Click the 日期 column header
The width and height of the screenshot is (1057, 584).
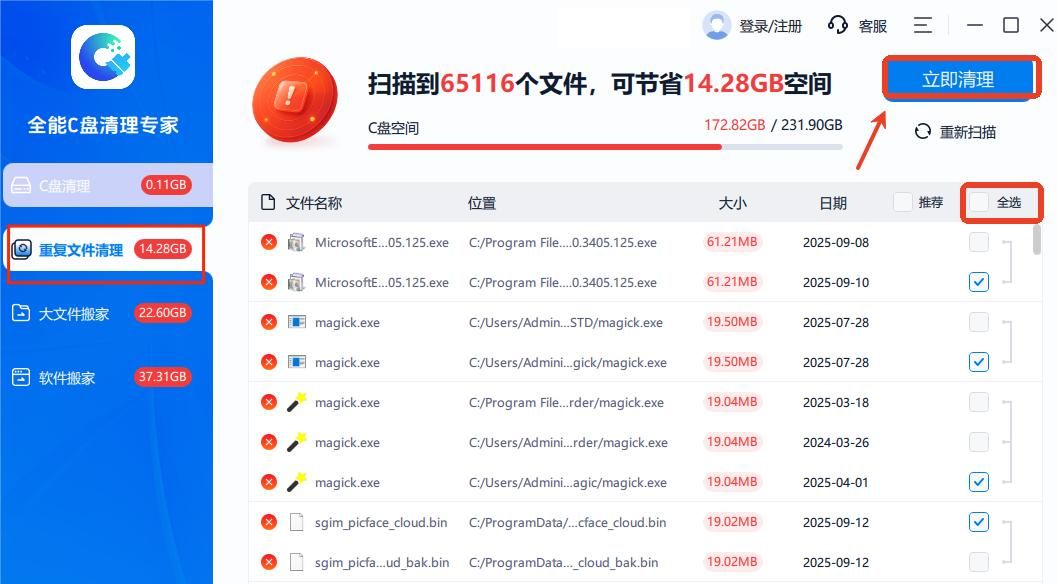pos(835,202)
